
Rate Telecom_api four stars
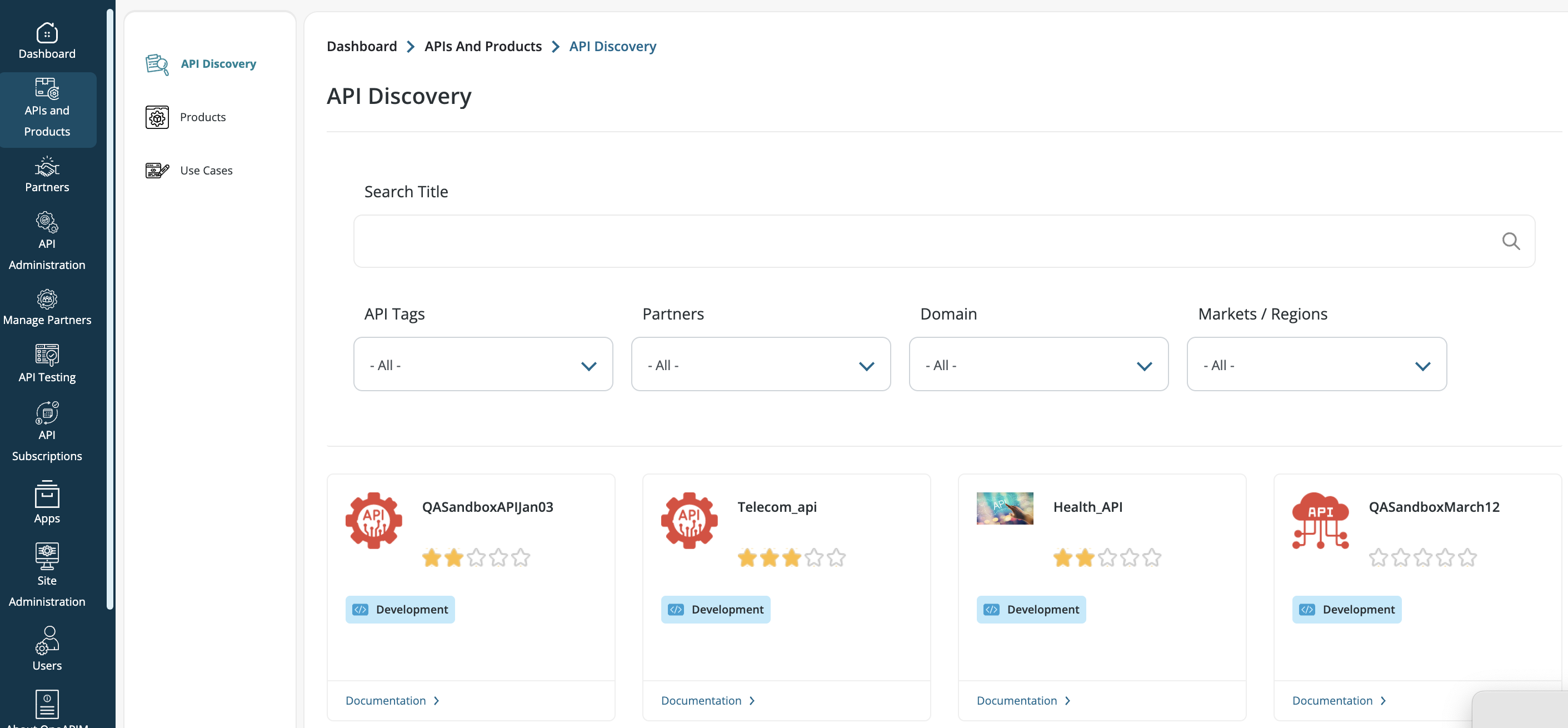tap(814, 557)
